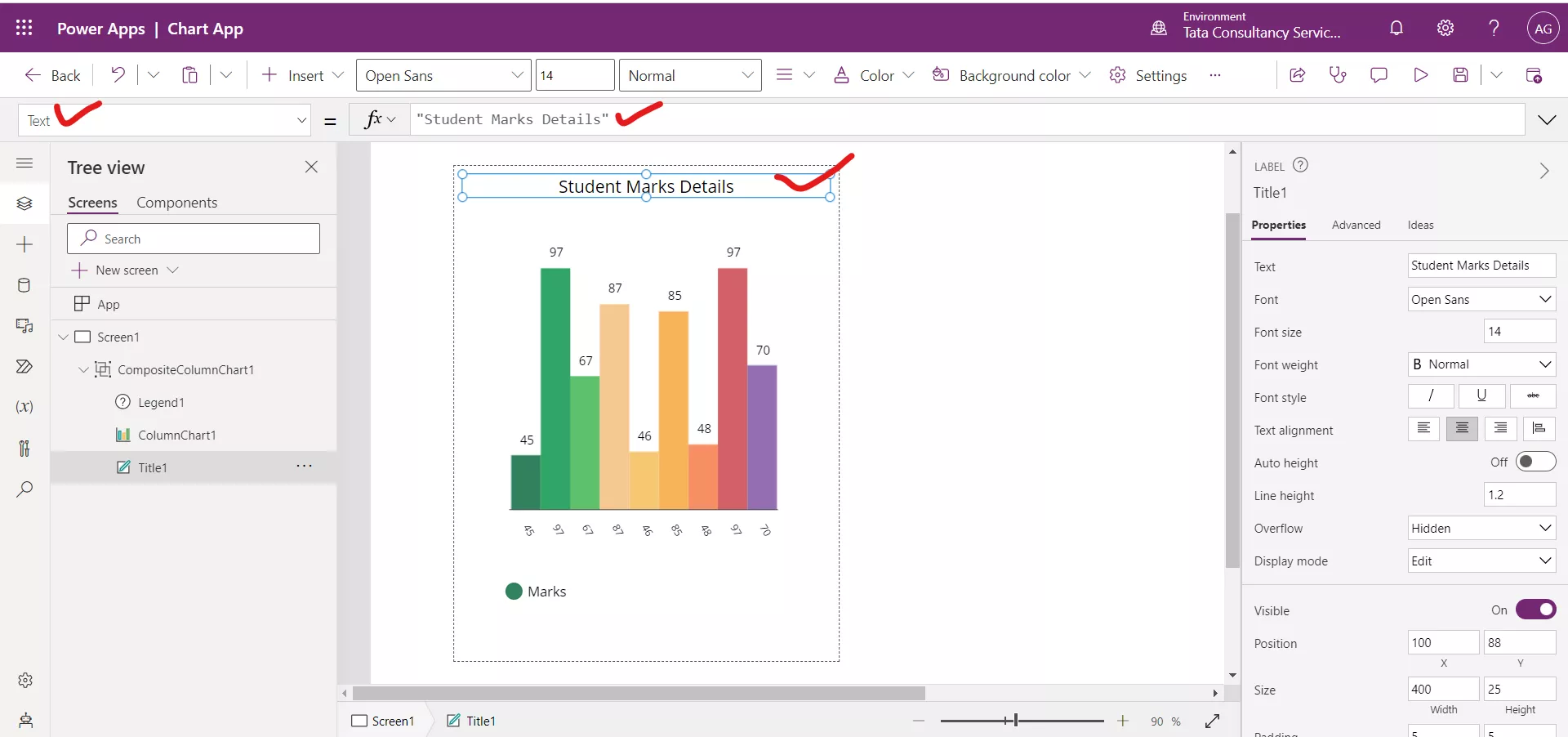Image resolution: width=1568 pixels, height=737 pixels.
Task: Save the app using the disk icon
Action: pos(1461,74)
